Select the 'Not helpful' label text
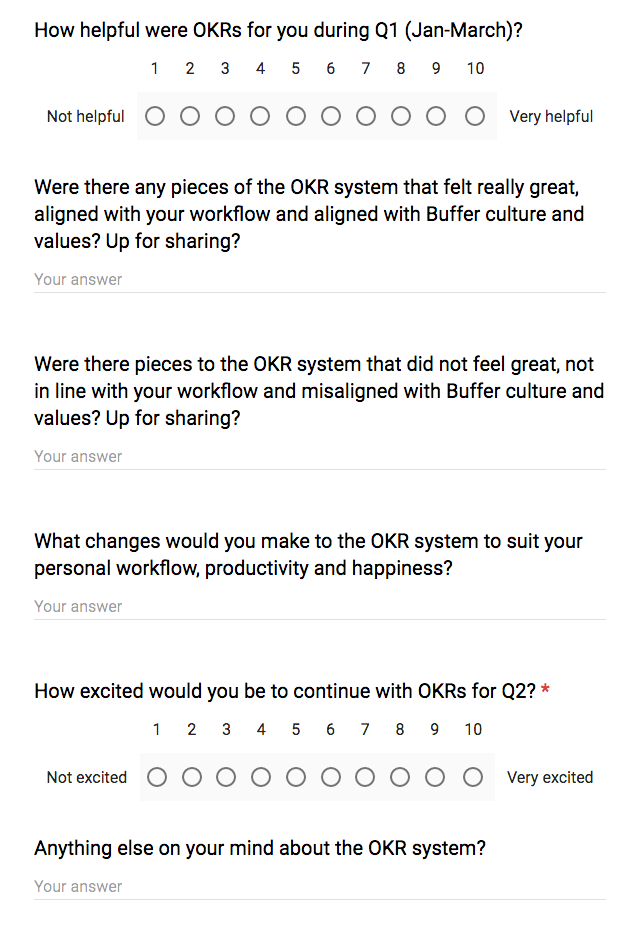The width and height of the screenshot is (640, 940). (85, 116)
